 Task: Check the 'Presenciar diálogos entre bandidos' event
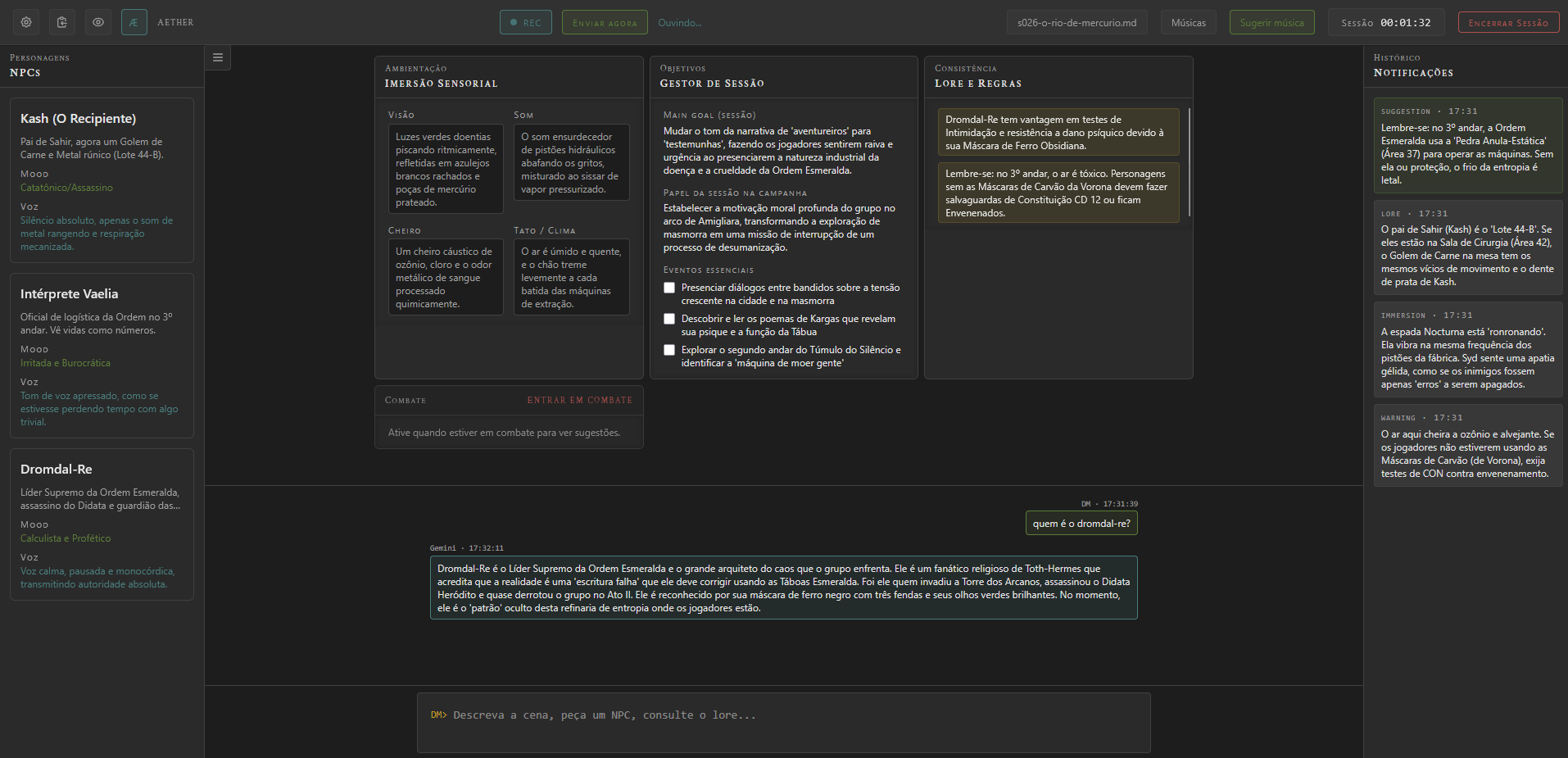[669, 288]
